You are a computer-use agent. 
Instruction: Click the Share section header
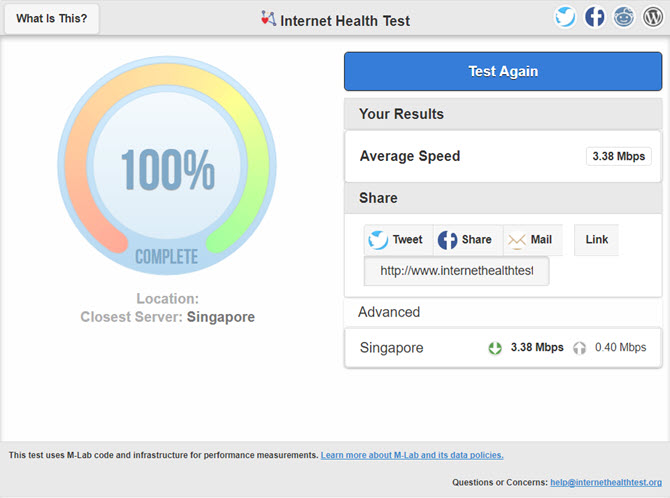(x=503, y=198)
